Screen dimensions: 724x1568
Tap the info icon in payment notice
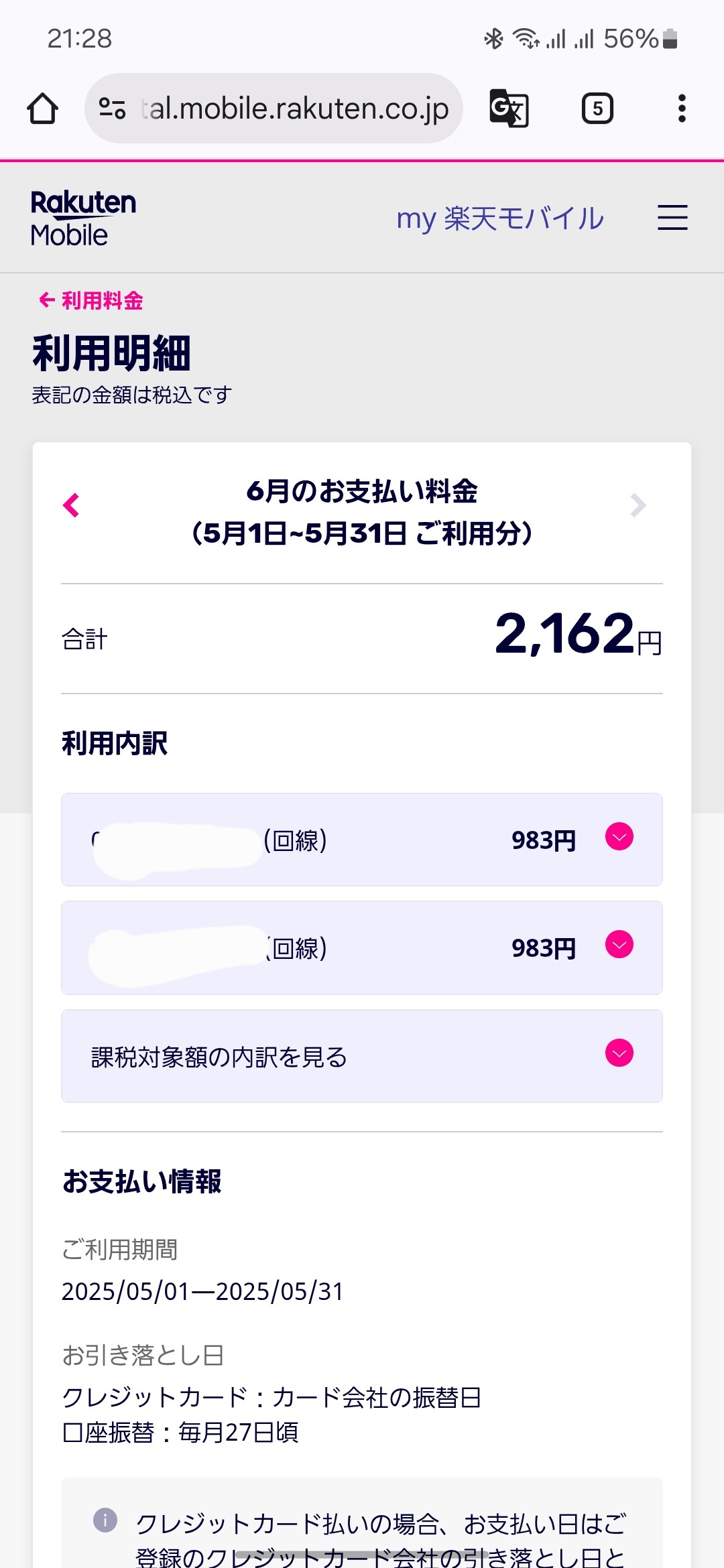105,1519
